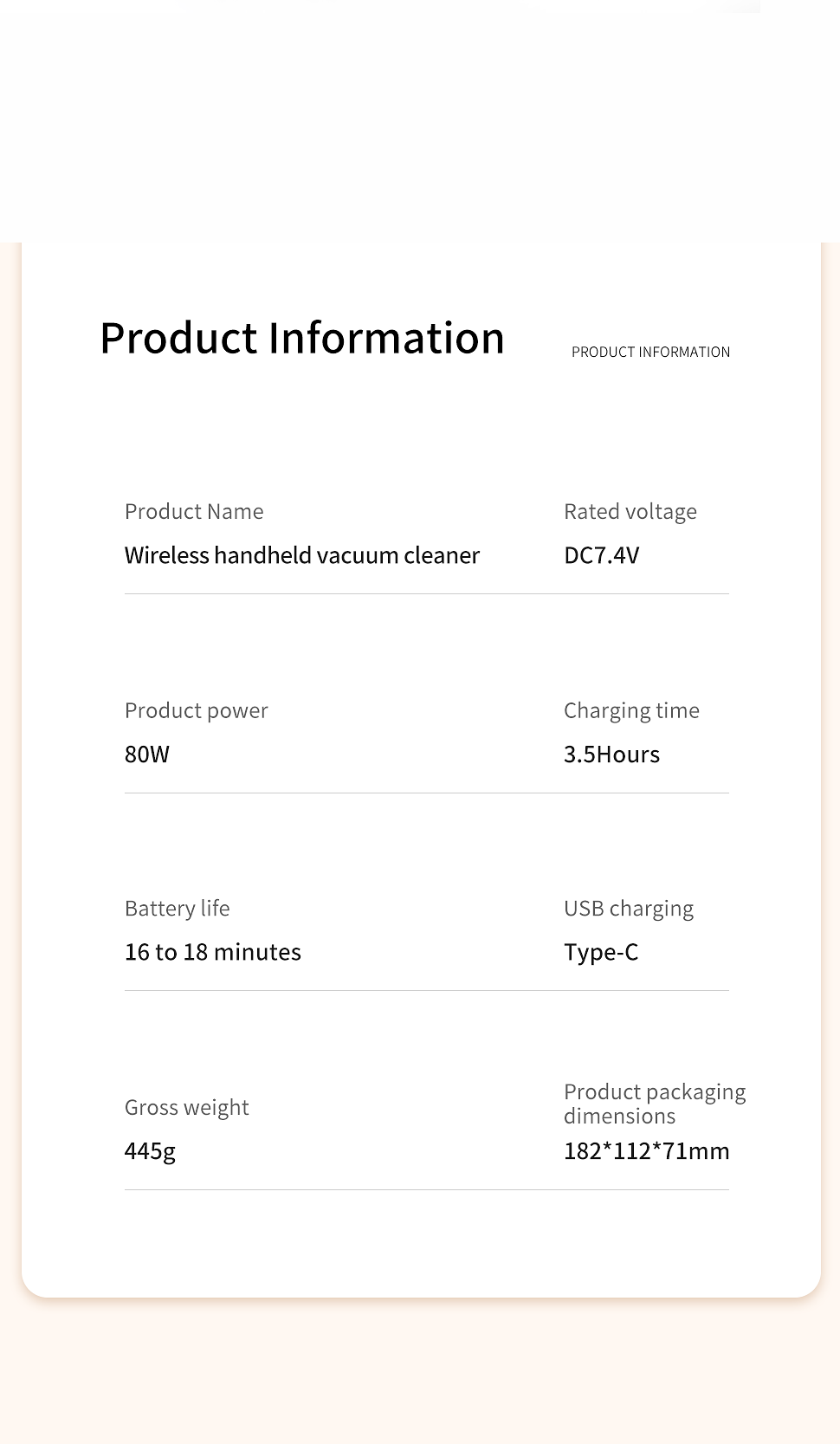
Task: Select the DC7.4V value
Action: coord(601,555)
